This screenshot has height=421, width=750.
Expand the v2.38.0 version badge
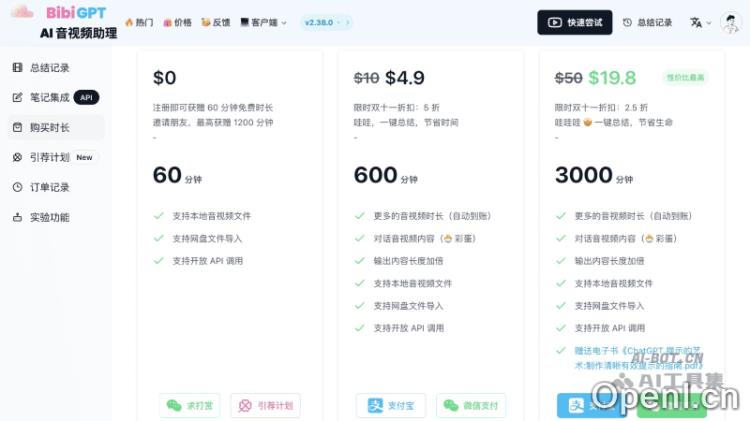[x=326, y=22]
